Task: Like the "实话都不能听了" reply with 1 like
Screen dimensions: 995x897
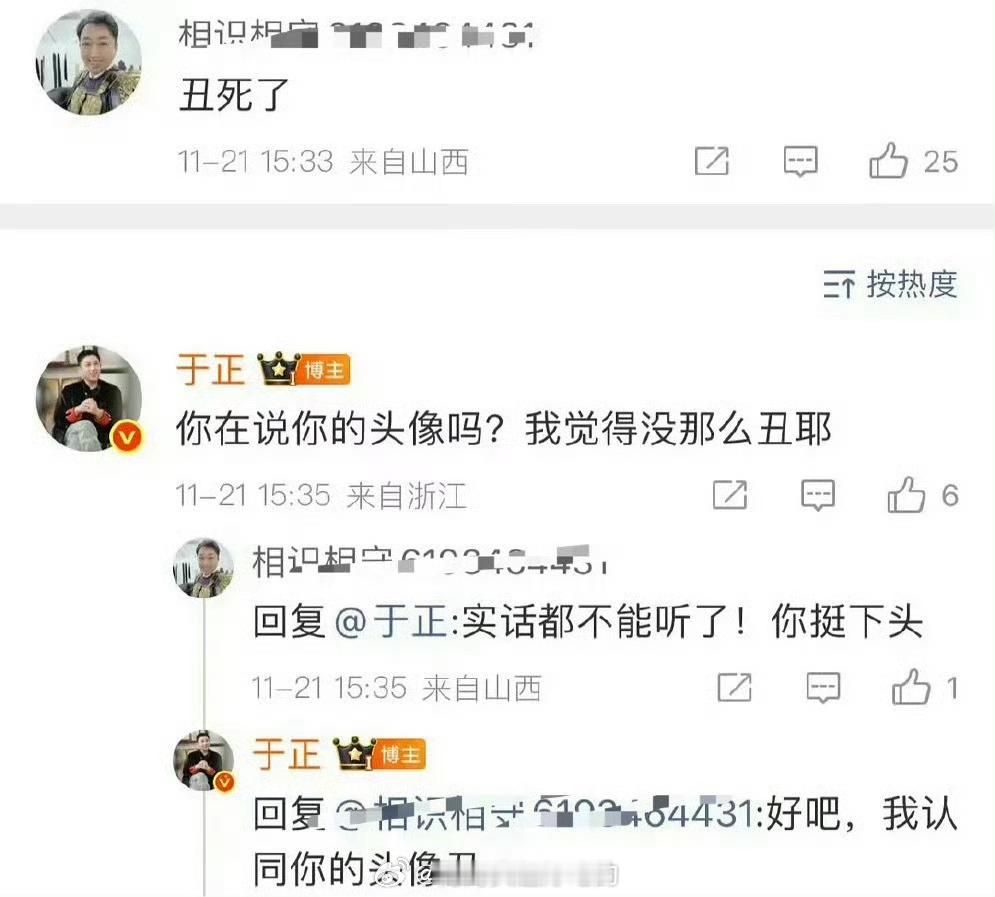Action: (x=911, y=687)
